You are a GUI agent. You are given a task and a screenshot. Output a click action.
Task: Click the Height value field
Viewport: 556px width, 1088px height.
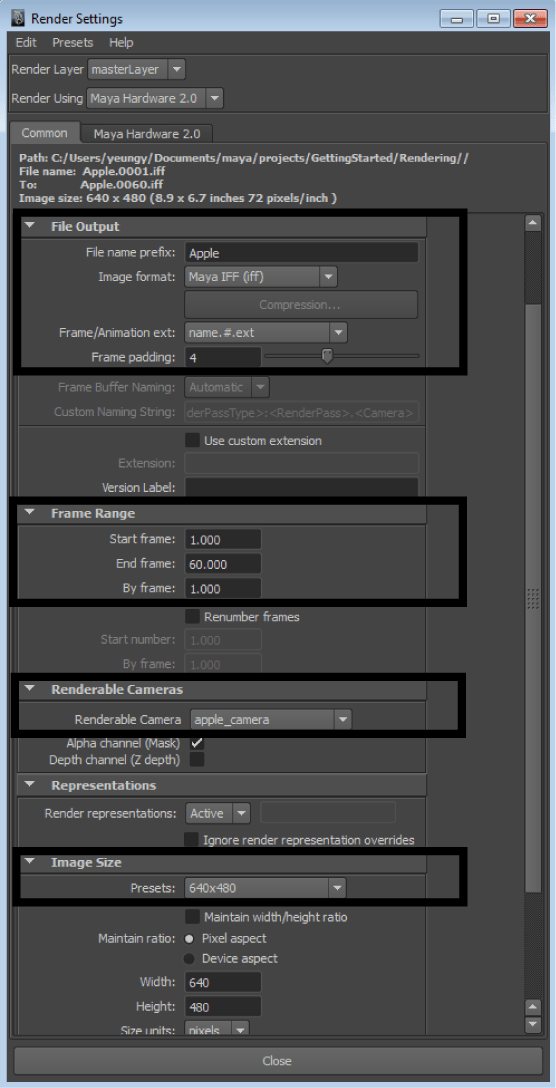tap(223, 1007)
